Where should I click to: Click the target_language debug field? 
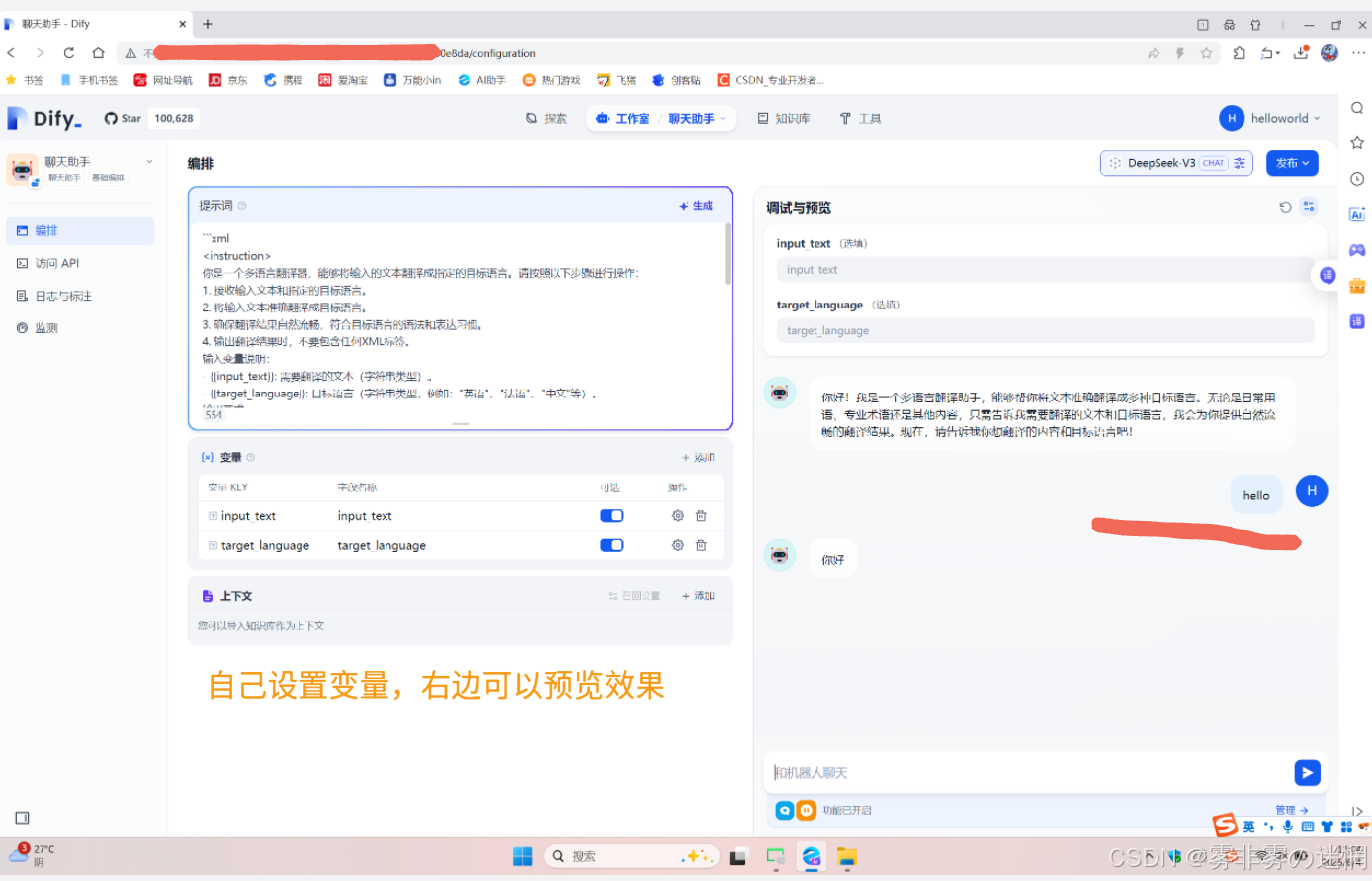[x=1046, y=330]
